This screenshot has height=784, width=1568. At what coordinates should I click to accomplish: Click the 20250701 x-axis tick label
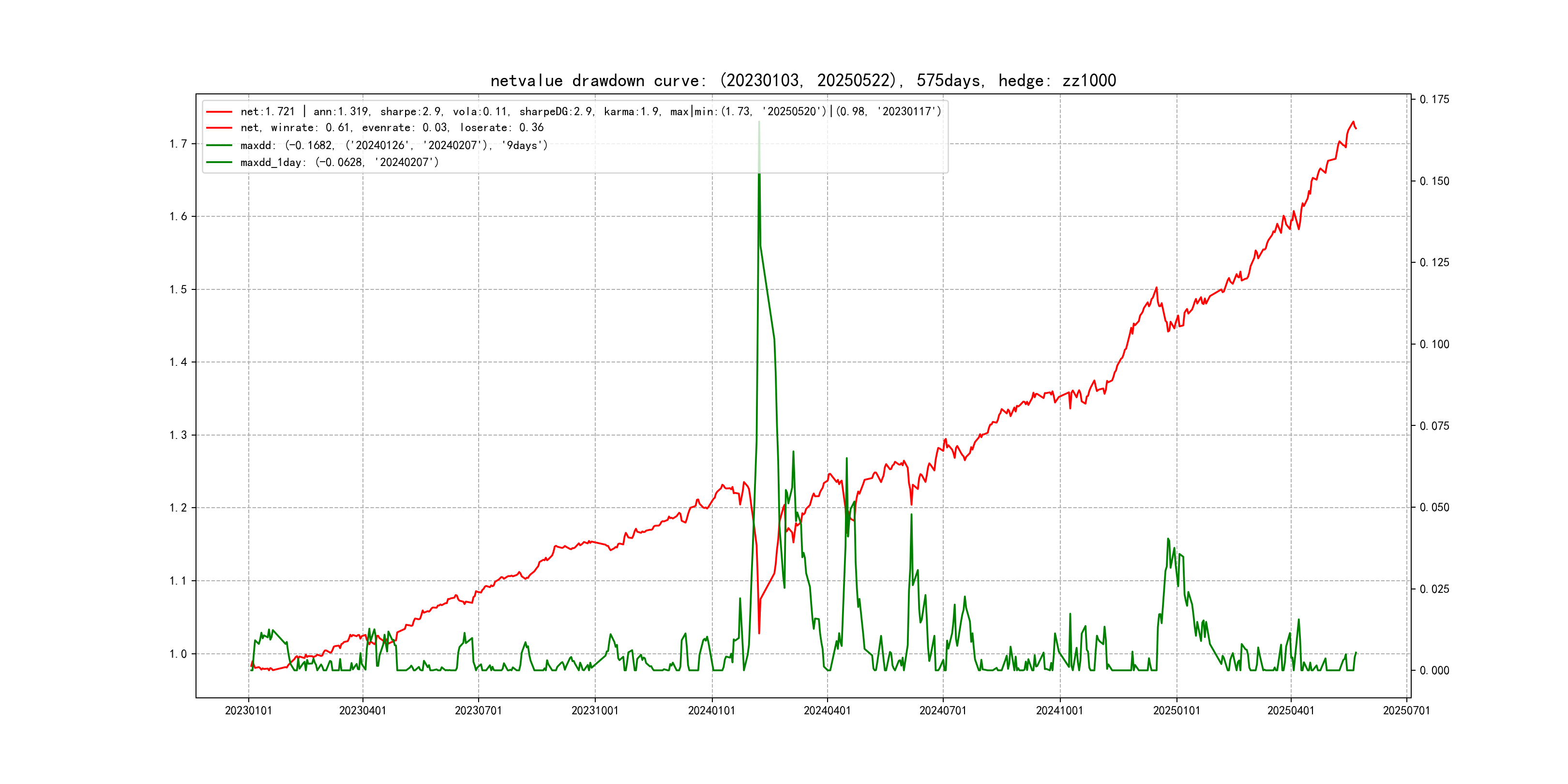[1406, 710]
